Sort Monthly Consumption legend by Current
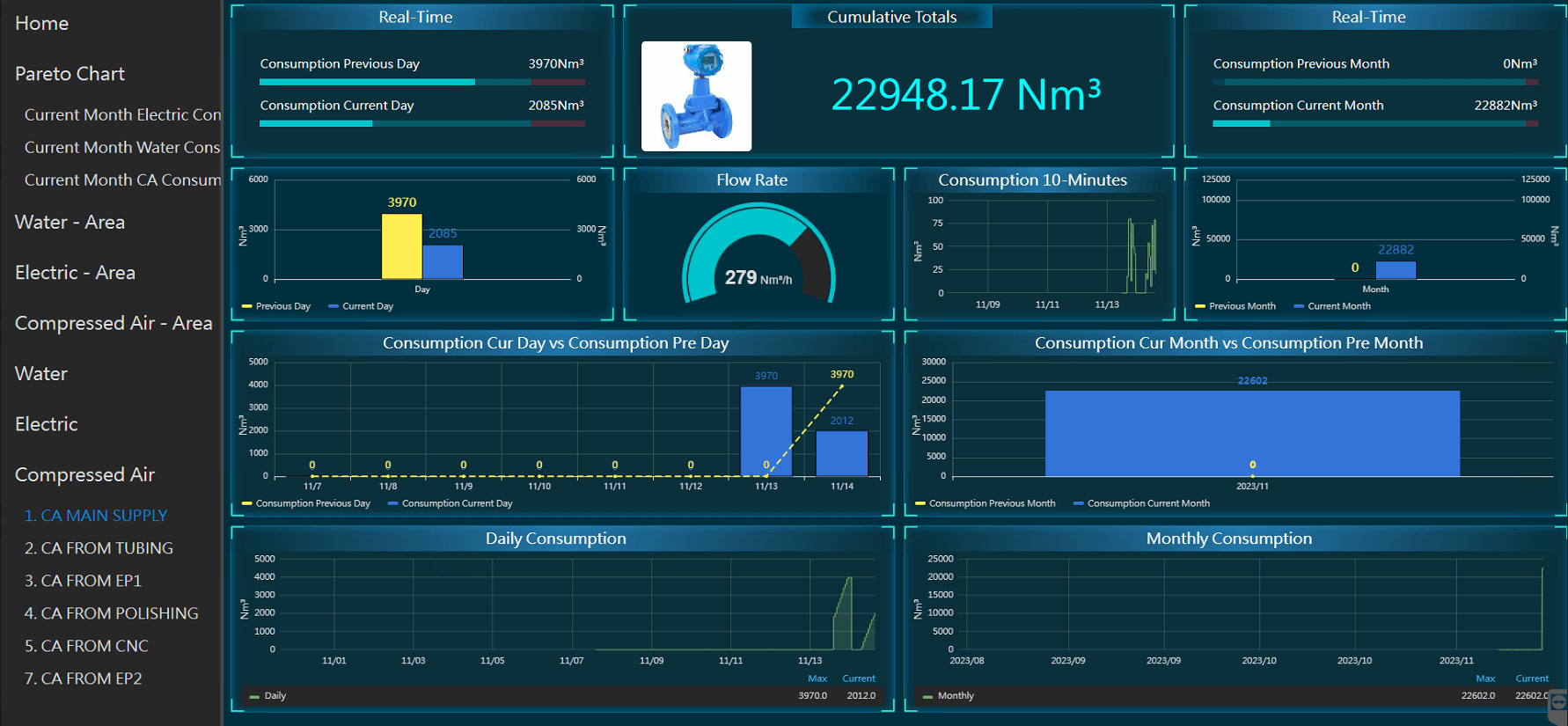Image resolution: width=1568 pixels, height=726 pixels. tap(1531, 678)
